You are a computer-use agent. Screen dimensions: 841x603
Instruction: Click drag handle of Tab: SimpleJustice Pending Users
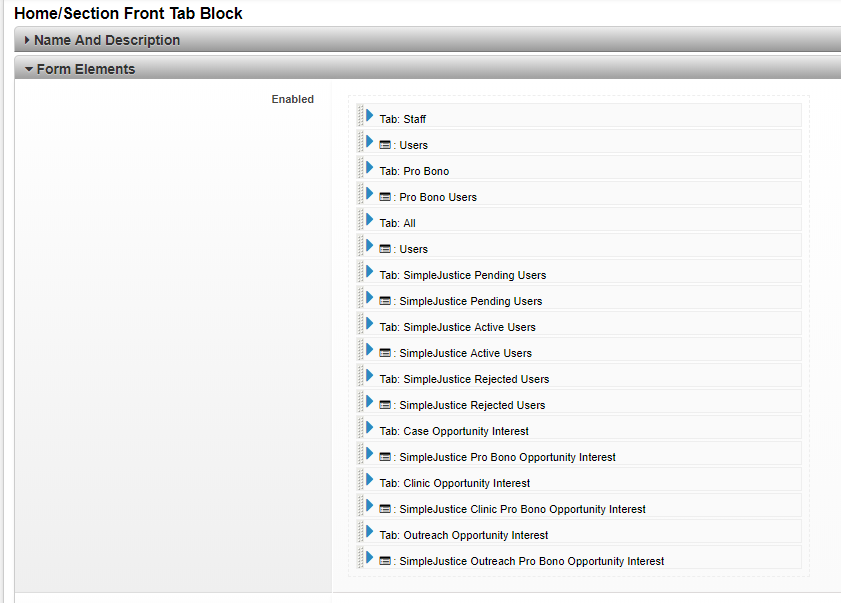pyautogui.click(x=360, y=271)
